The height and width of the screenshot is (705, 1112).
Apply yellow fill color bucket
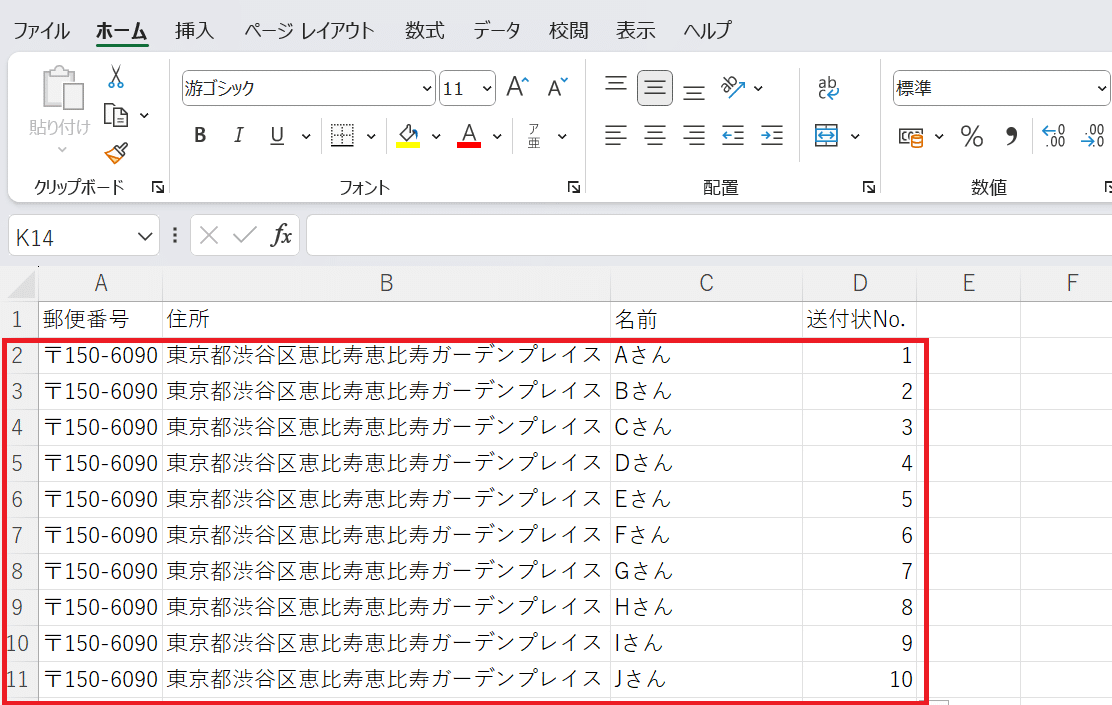coord(408,135)
